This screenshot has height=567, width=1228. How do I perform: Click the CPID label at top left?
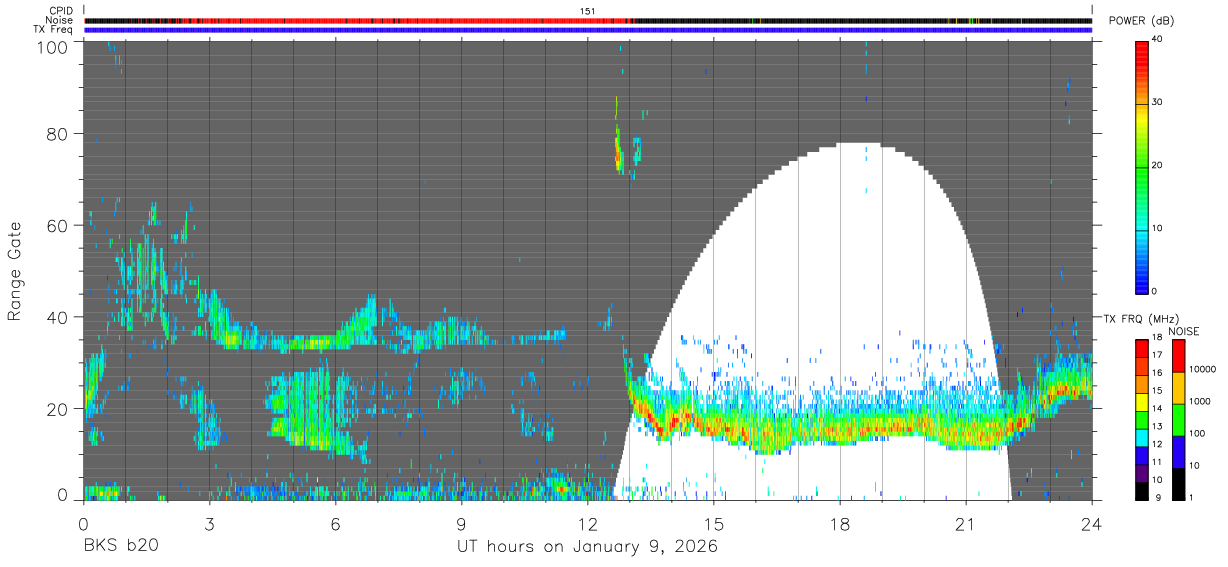pyautogui.click(x=62, y=11)
